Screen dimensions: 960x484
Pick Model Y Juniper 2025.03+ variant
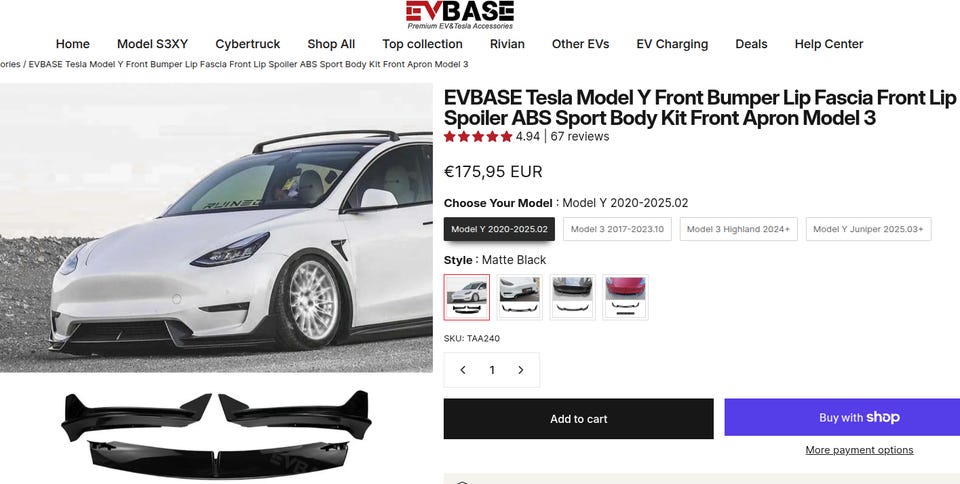(x=868, y=229)
